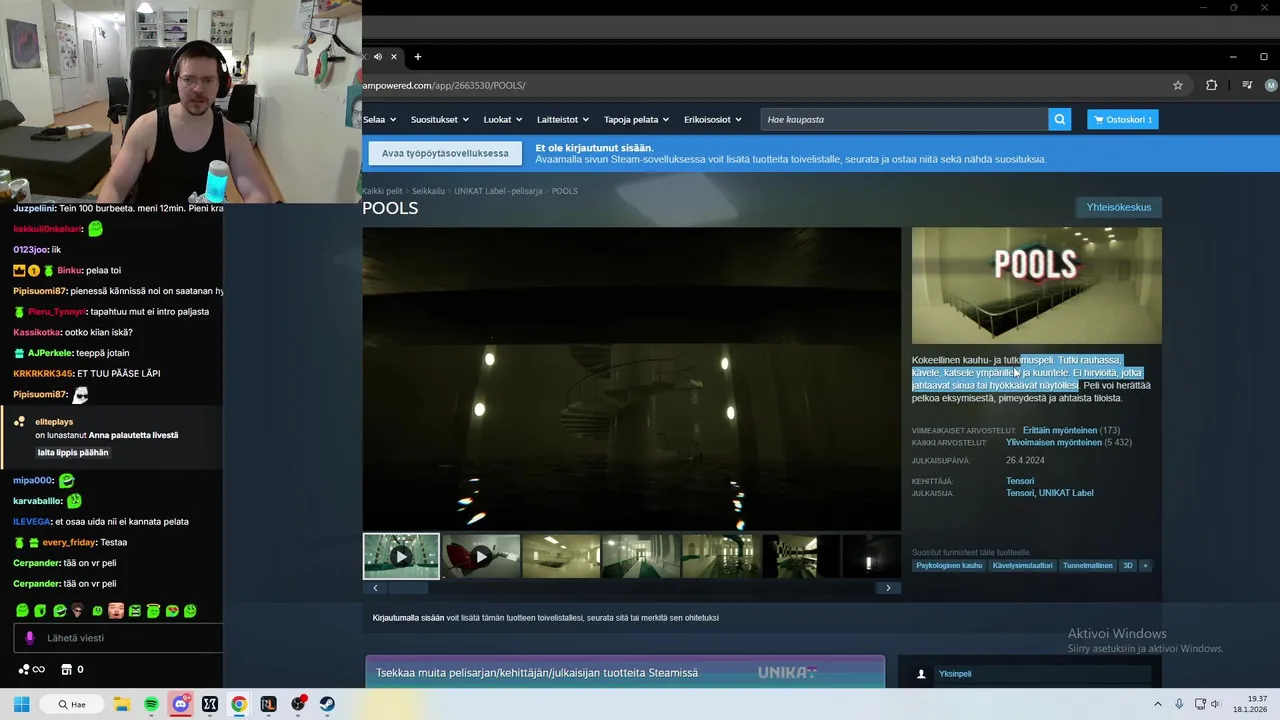
Task: Select the fourth screenshot thumbnail
Action: click(641, 556)
